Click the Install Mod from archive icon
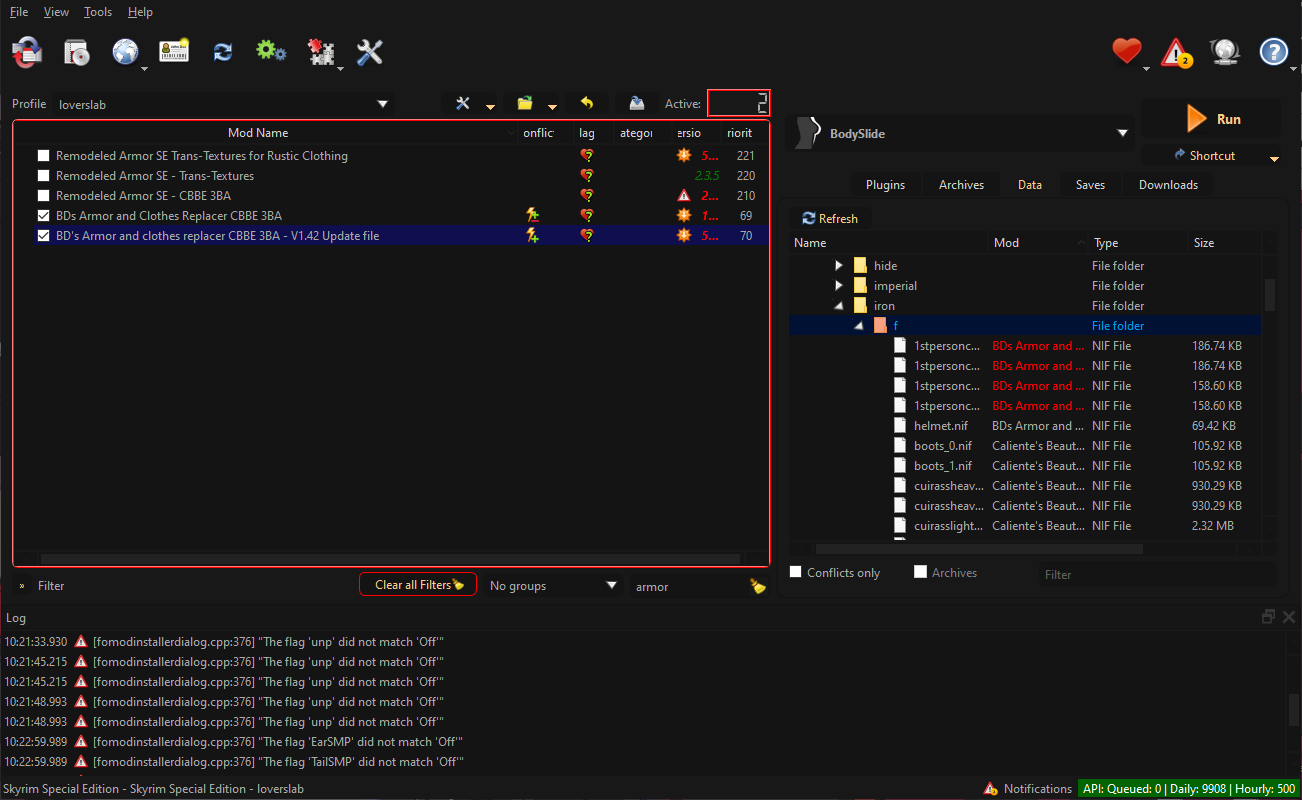 click(x=77, y=52)
